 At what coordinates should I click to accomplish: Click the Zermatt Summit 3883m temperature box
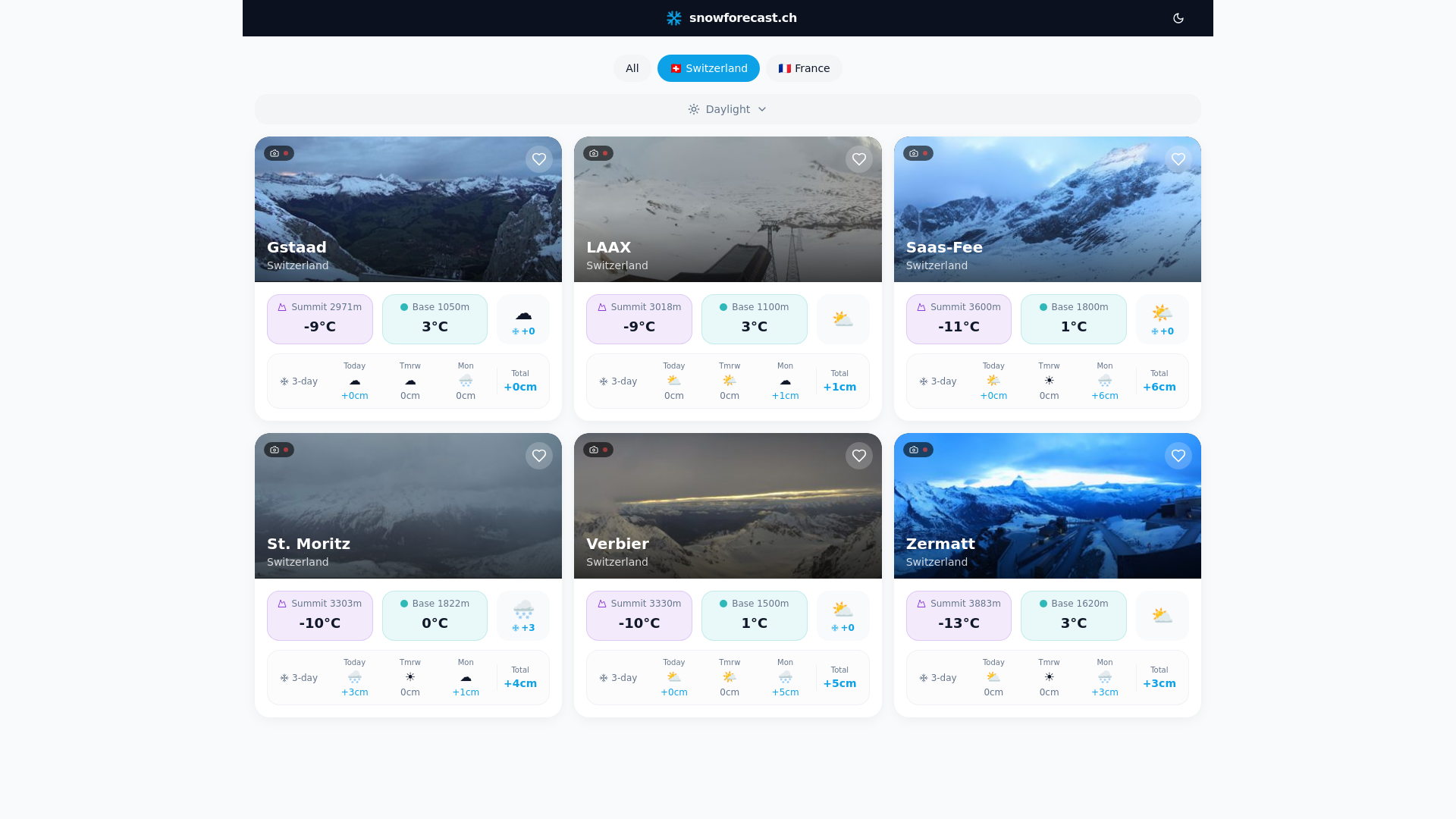point(959,616)
